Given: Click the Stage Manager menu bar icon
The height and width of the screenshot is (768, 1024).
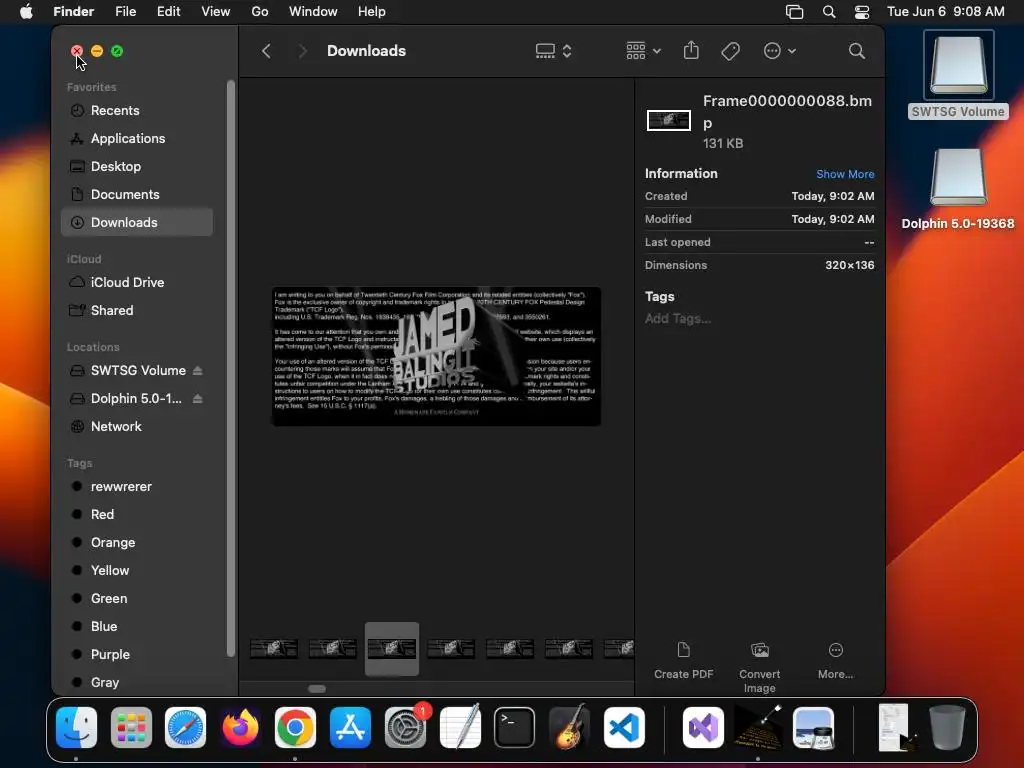Looking at the screenshot, I should (x=794, y=12).
